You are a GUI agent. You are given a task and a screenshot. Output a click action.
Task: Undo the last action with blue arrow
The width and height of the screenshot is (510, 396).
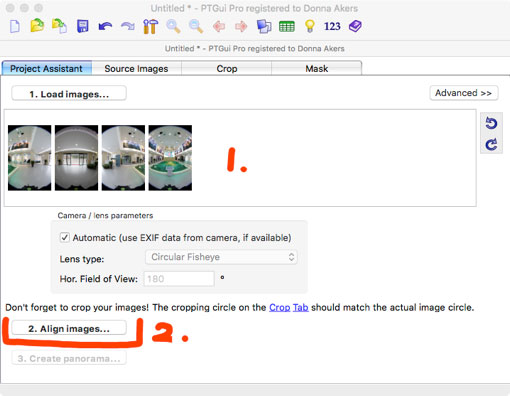coord(105,26)
